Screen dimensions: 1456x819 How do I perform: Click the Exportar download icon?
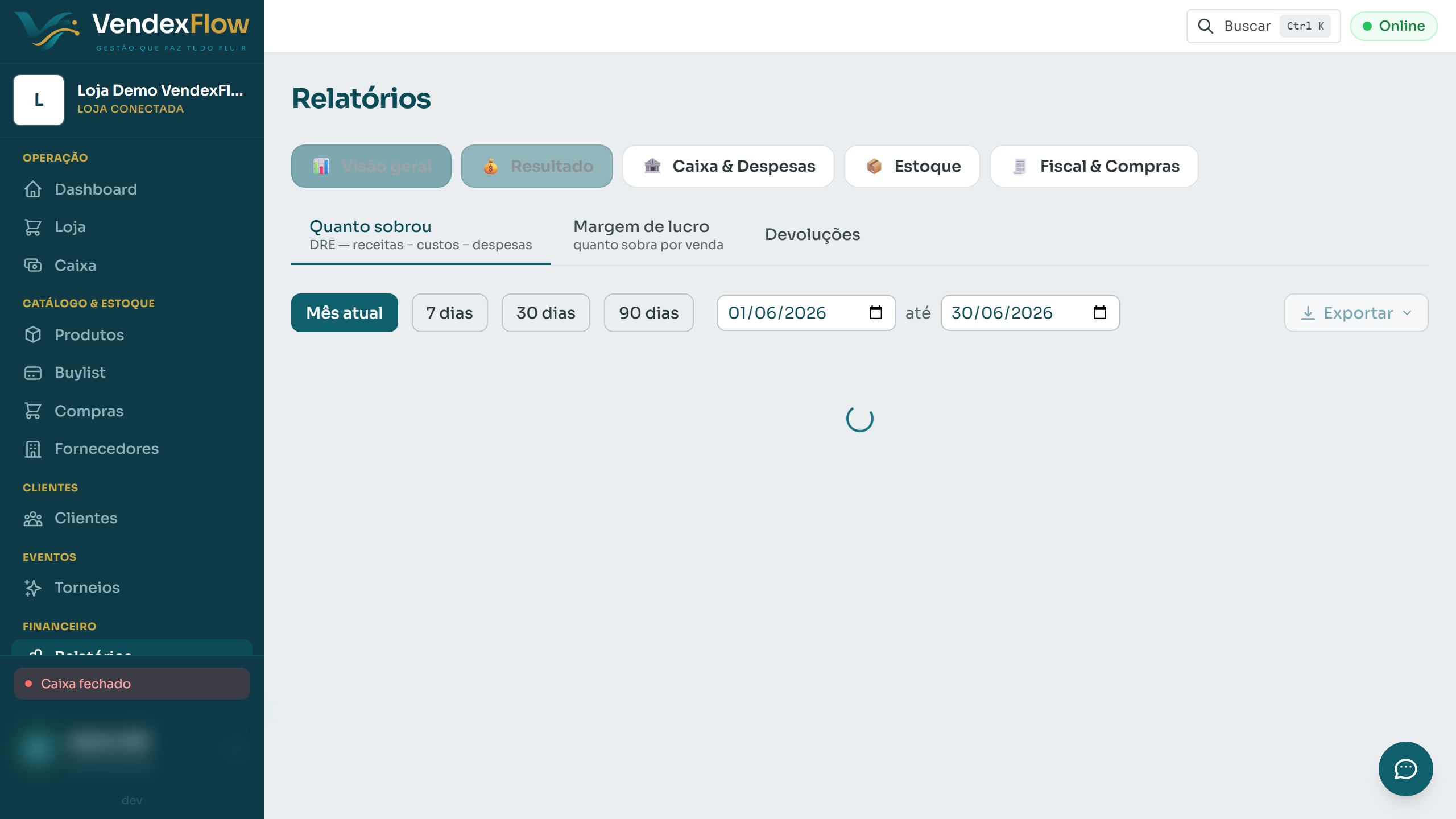1308,313
